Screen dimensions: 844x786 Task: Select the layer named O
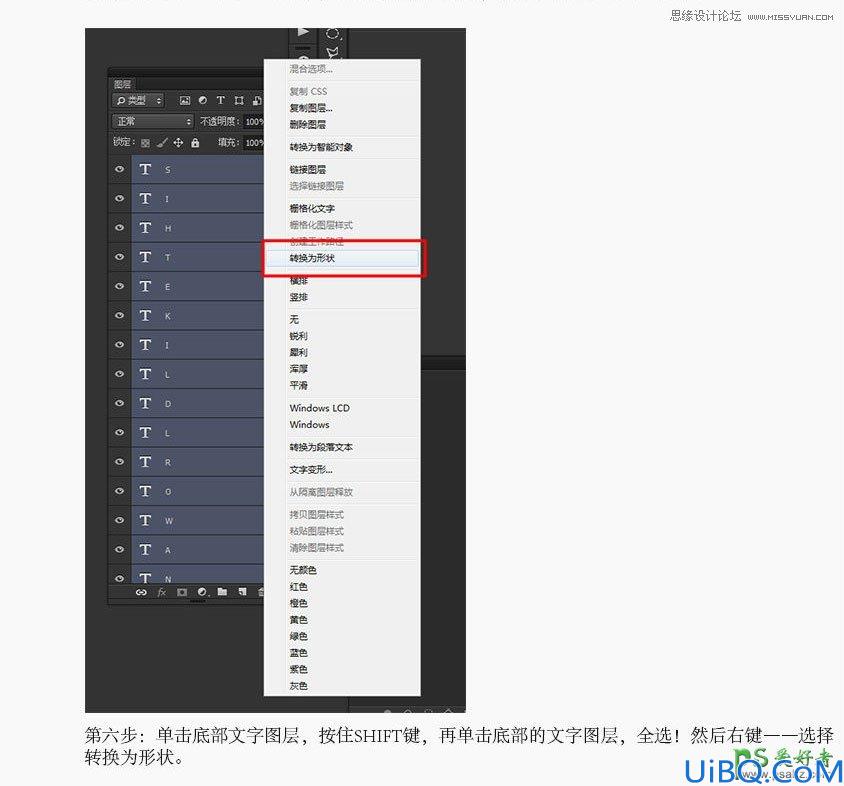(x=198, y=491)
